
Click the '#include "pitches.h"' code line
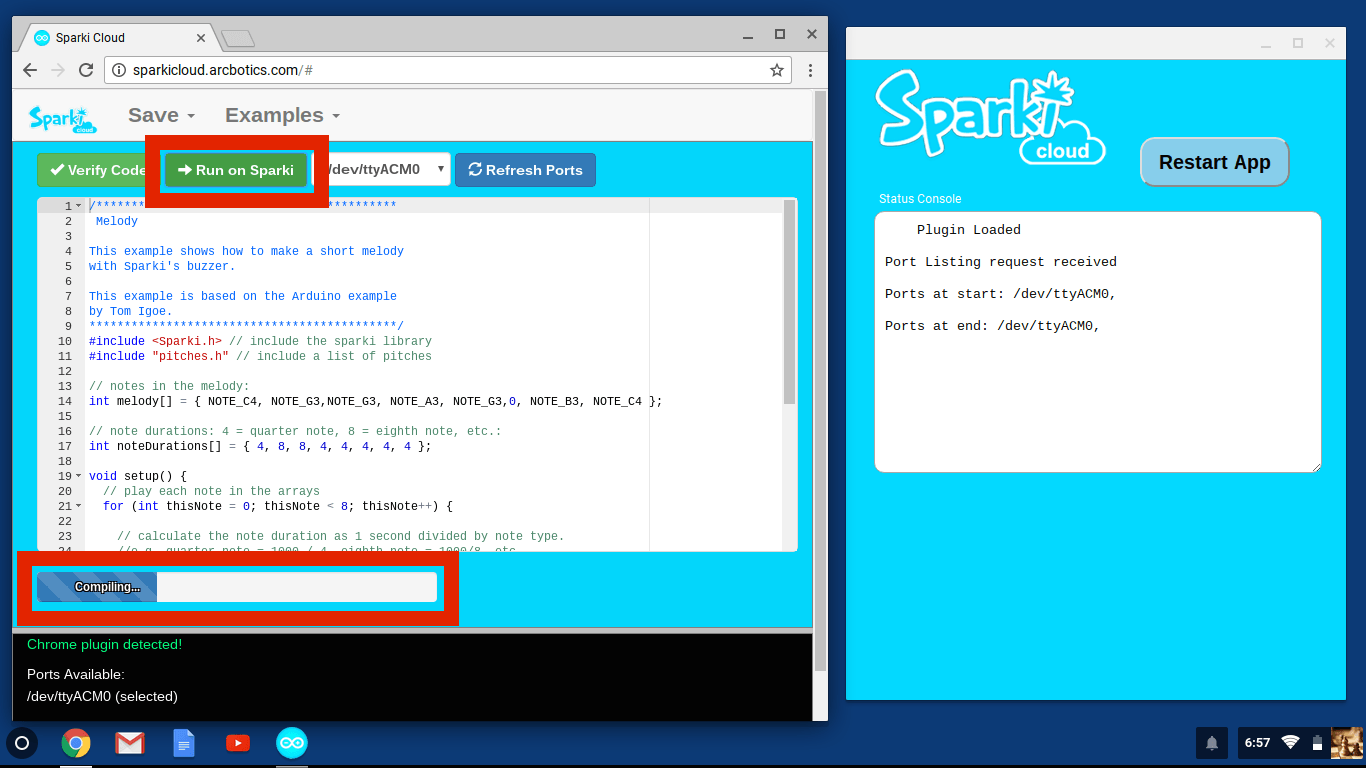click(260, 356)
